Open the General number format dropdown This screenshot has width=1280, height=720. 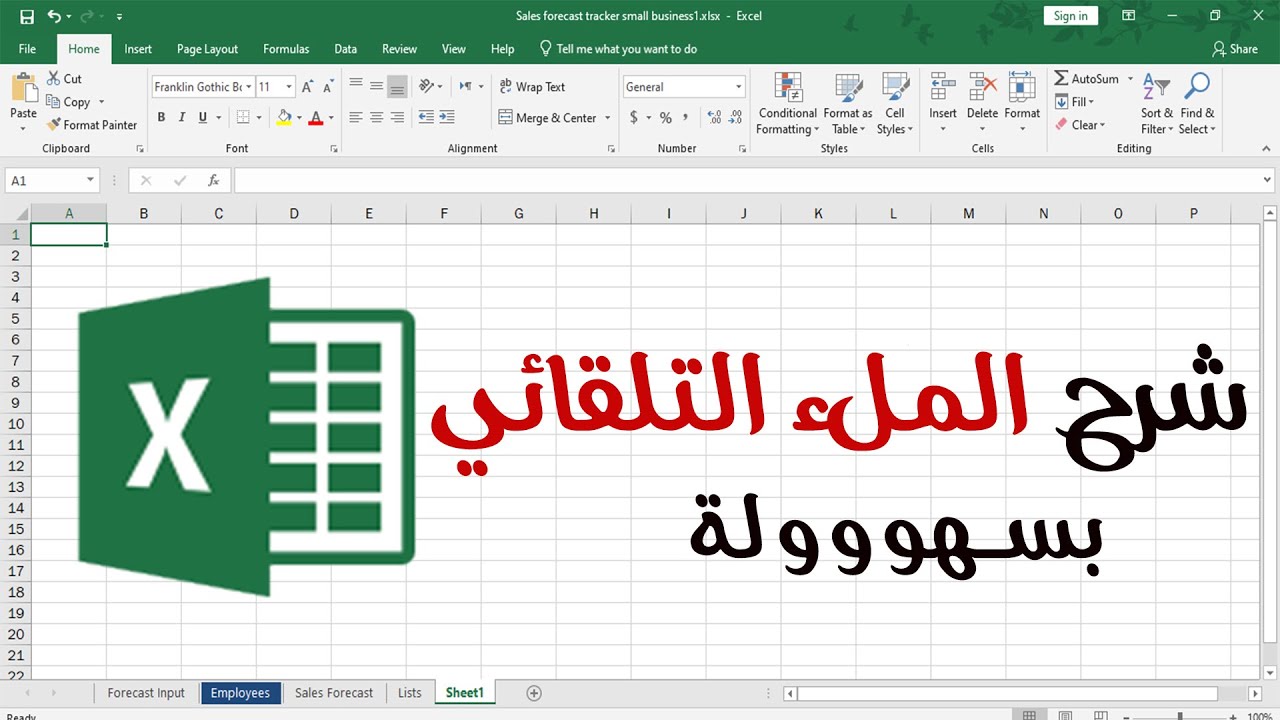739,87
